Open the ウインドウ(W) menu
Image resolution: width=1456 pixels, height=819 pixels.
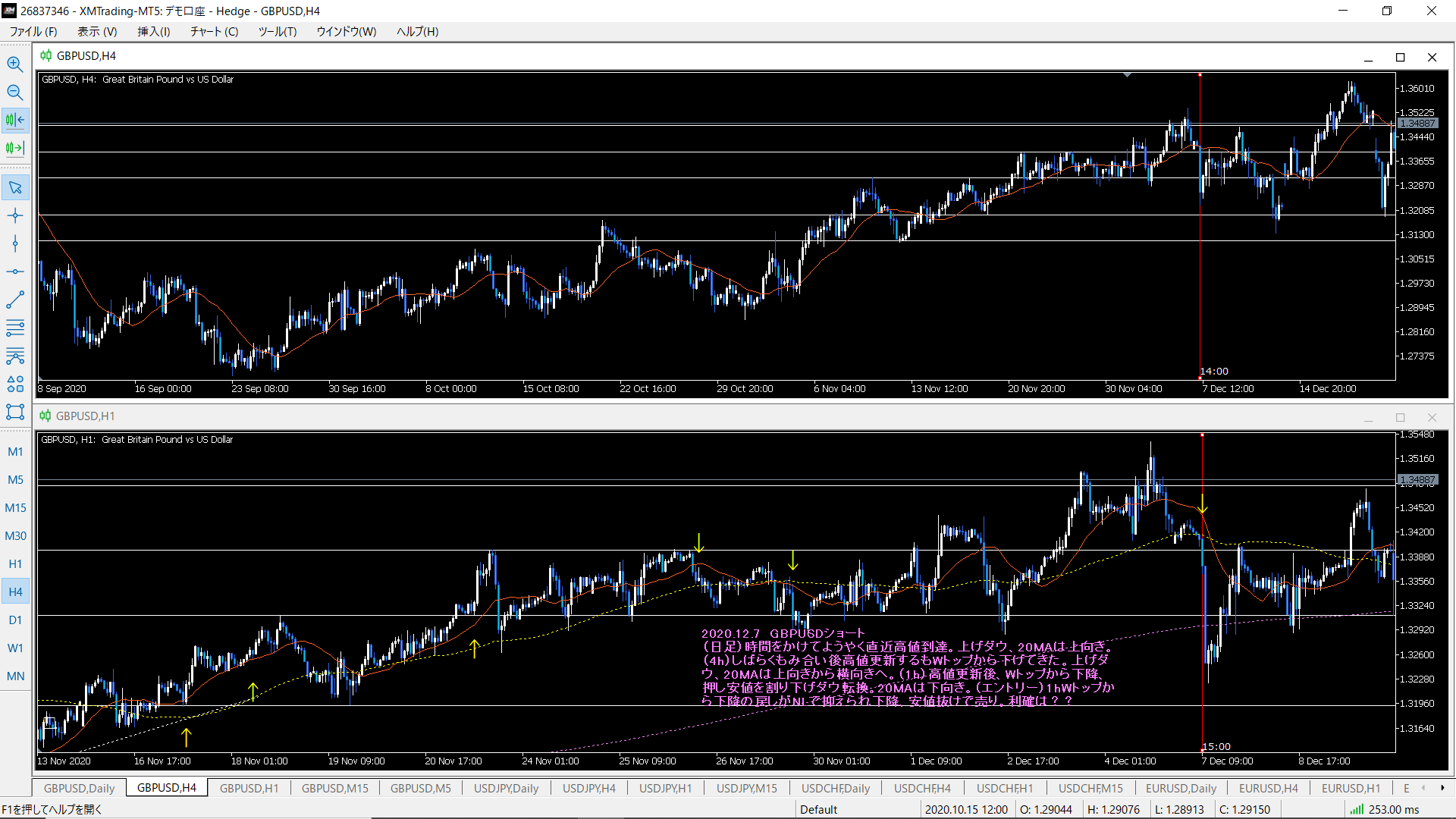point(347,31)
